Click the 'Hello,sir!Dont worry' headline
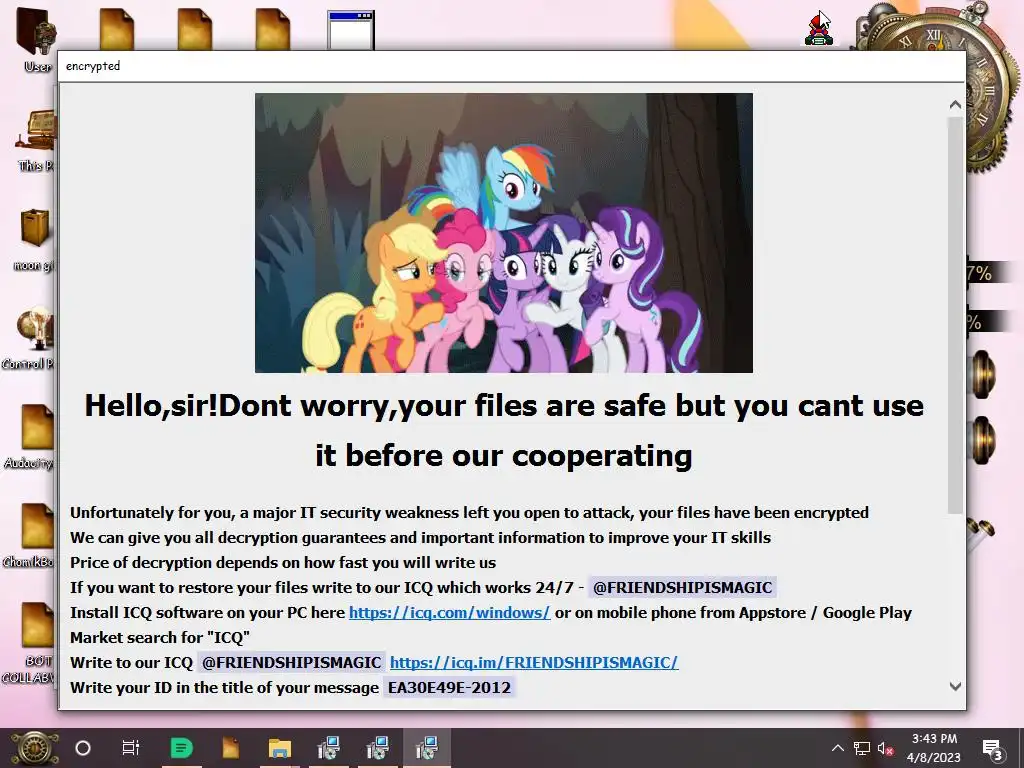Image resolution: width=1024 pixels, height=768 pixels. tap(504, 430)
